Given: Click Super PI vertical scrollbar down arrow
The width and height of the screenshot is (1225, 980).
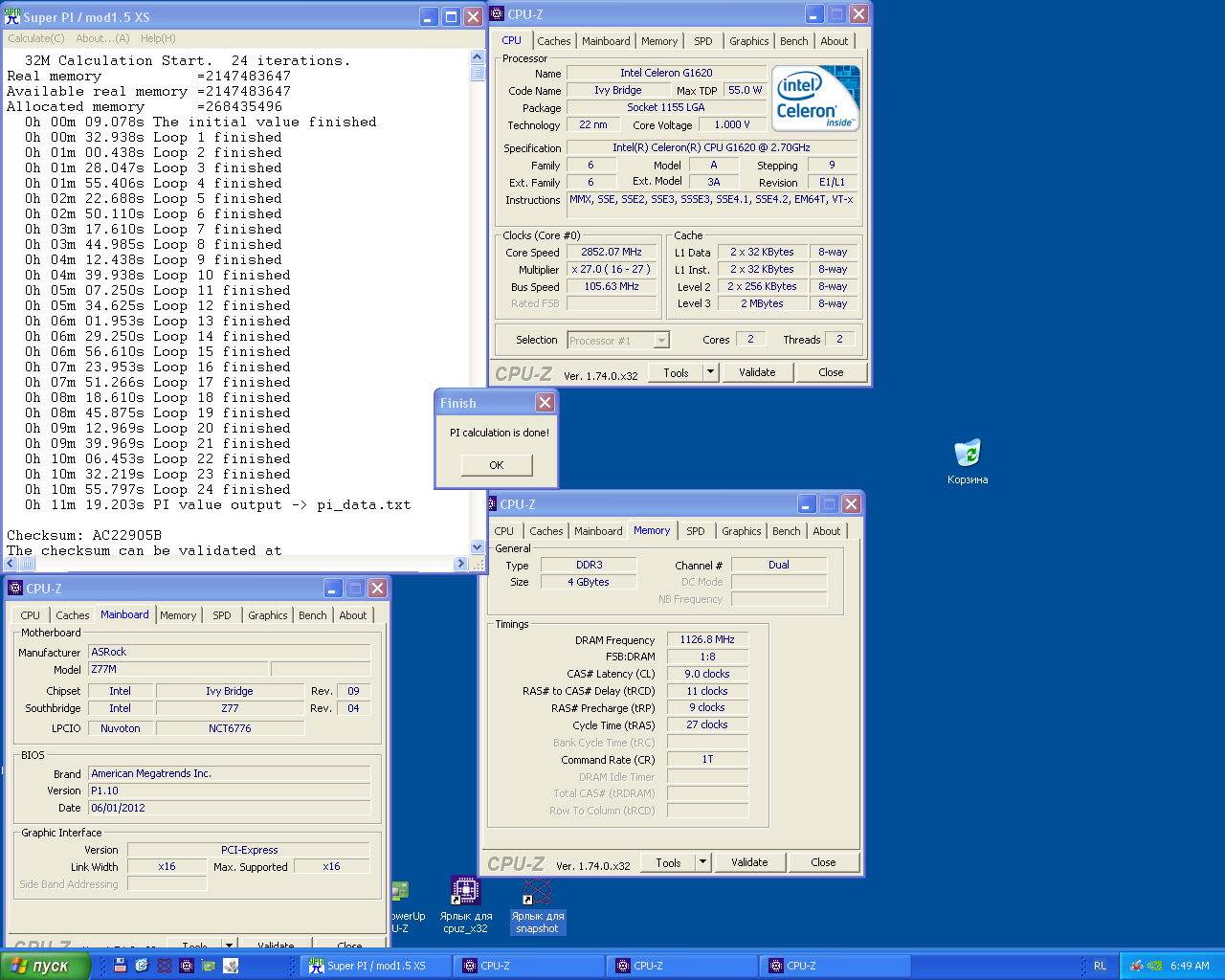Looking at the screenshot, I should 478,547.
